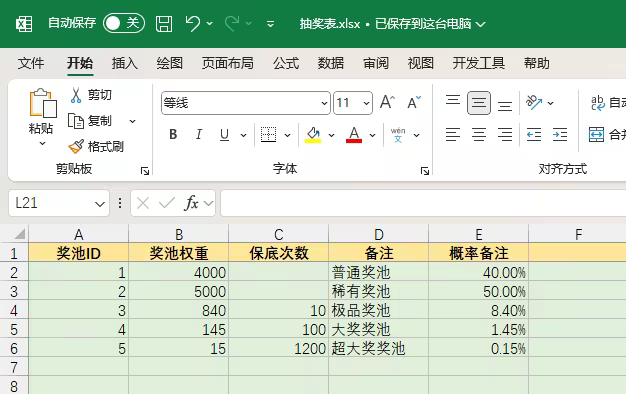Click the 剪切 (Cut) scissors button

[91, 95]
